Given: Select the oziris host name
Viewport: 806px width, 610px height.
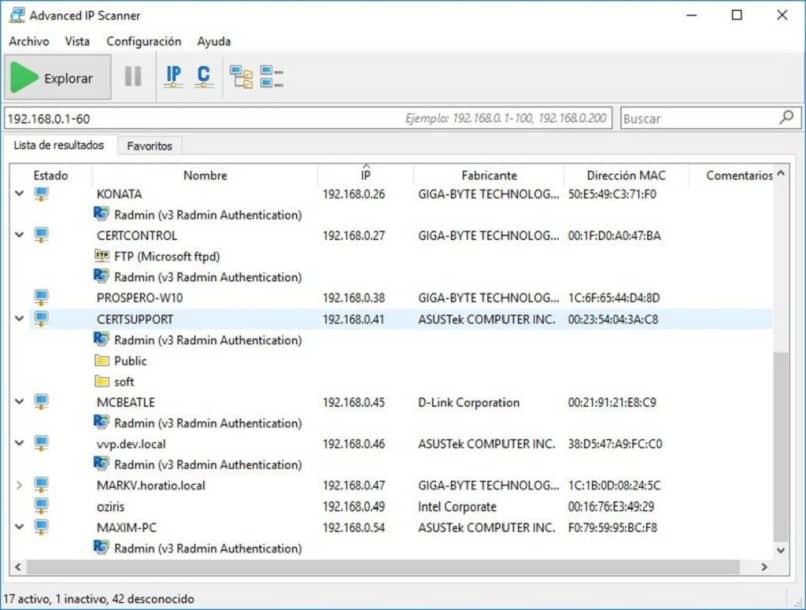Looking at the screenshot, I should click(111, 507).
